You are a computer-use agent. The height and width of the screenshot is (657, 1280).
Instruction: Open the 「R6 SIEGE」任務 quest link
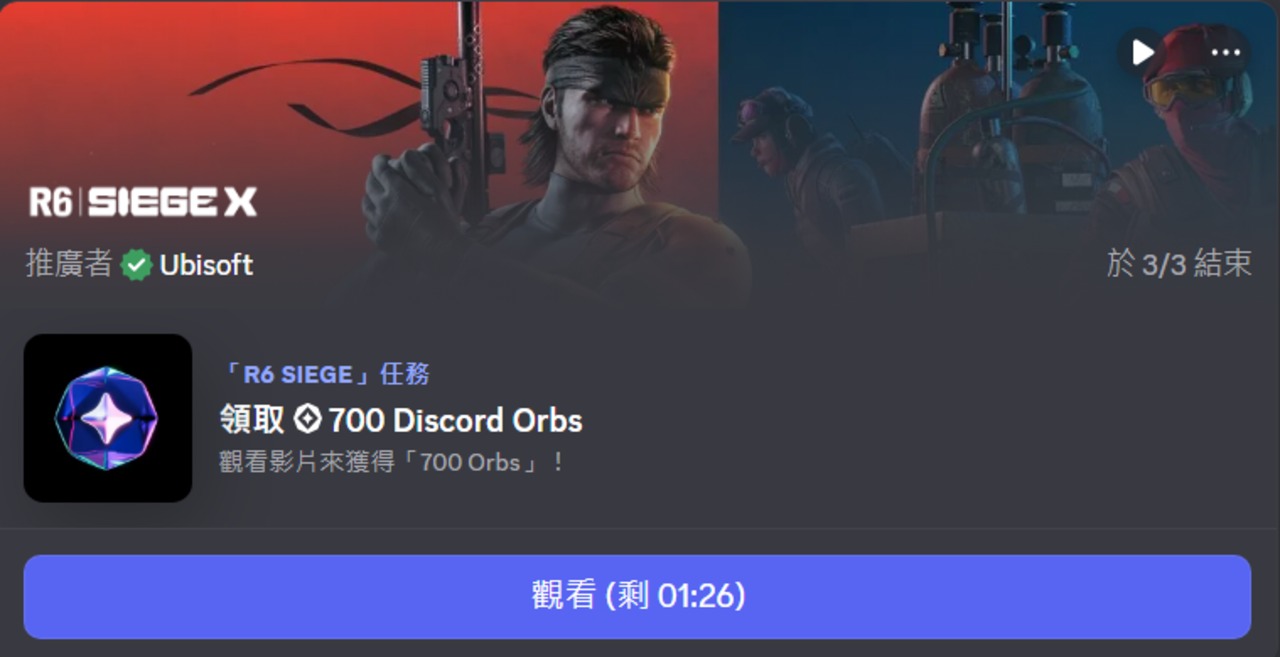tap(325, 374)
